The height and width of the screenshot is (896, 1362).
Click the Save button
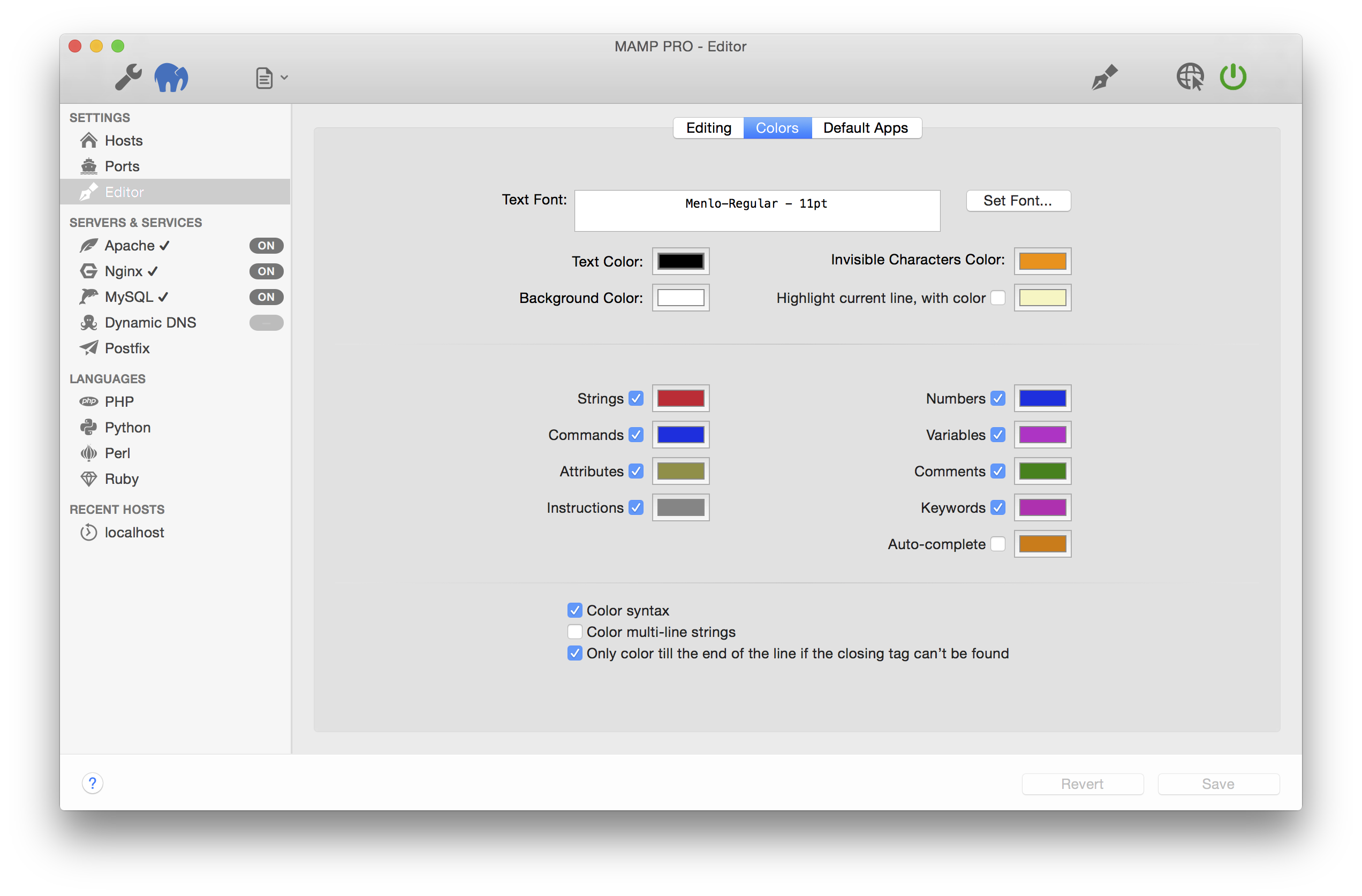pos(1219,784)
